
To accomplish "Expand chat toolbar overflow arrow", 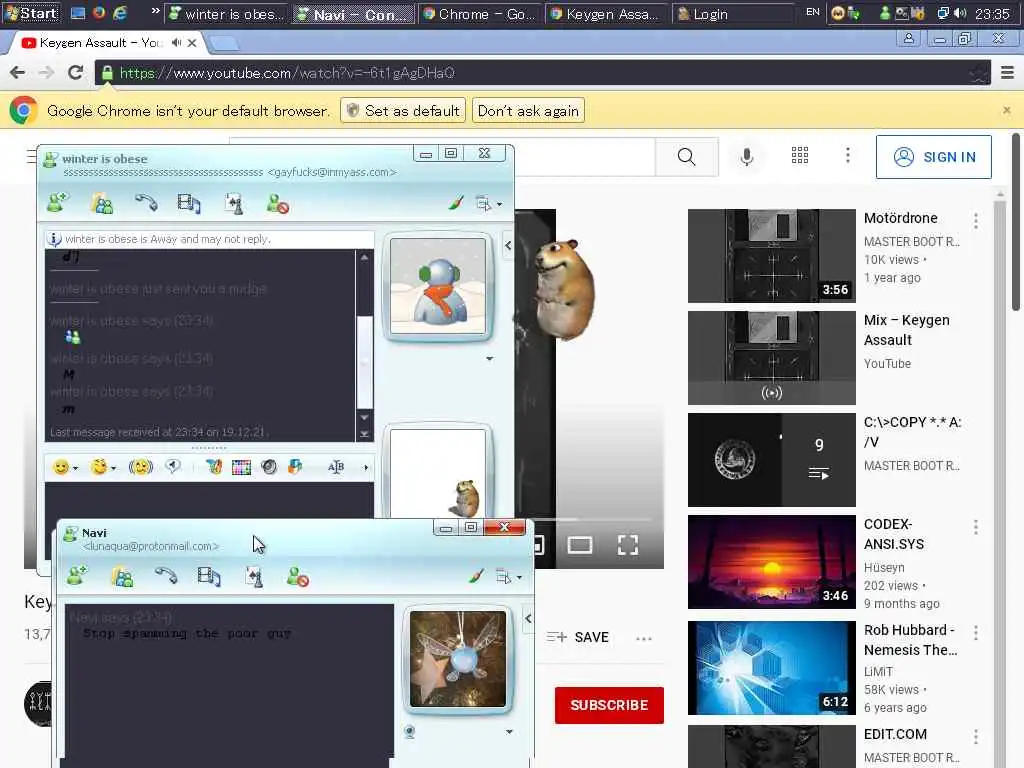I will tap(366, 468).
